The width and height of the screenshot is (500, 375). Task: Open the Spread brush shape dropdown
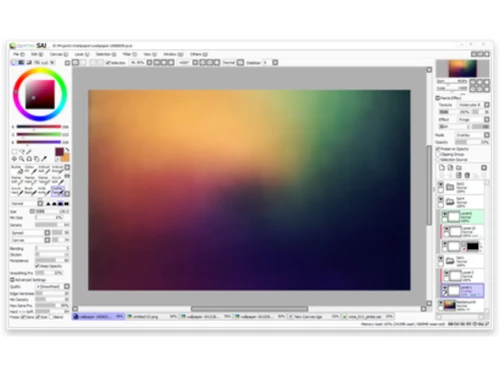[30, 233]
